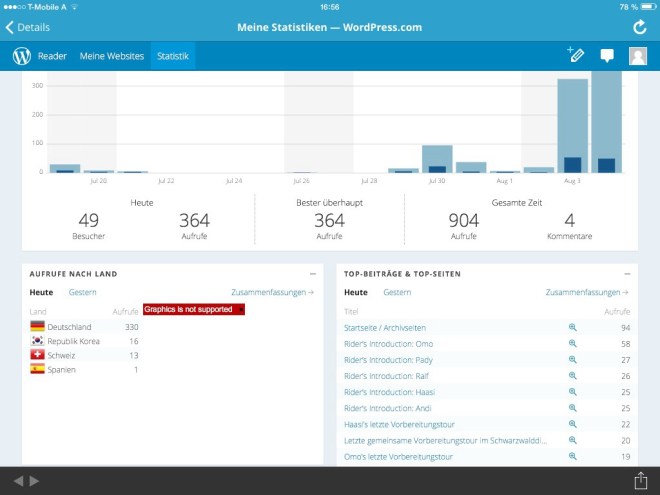The image size is (660, 495).
Task: Tap the share icon in bottom bar
Action: (x=641, y=481)
